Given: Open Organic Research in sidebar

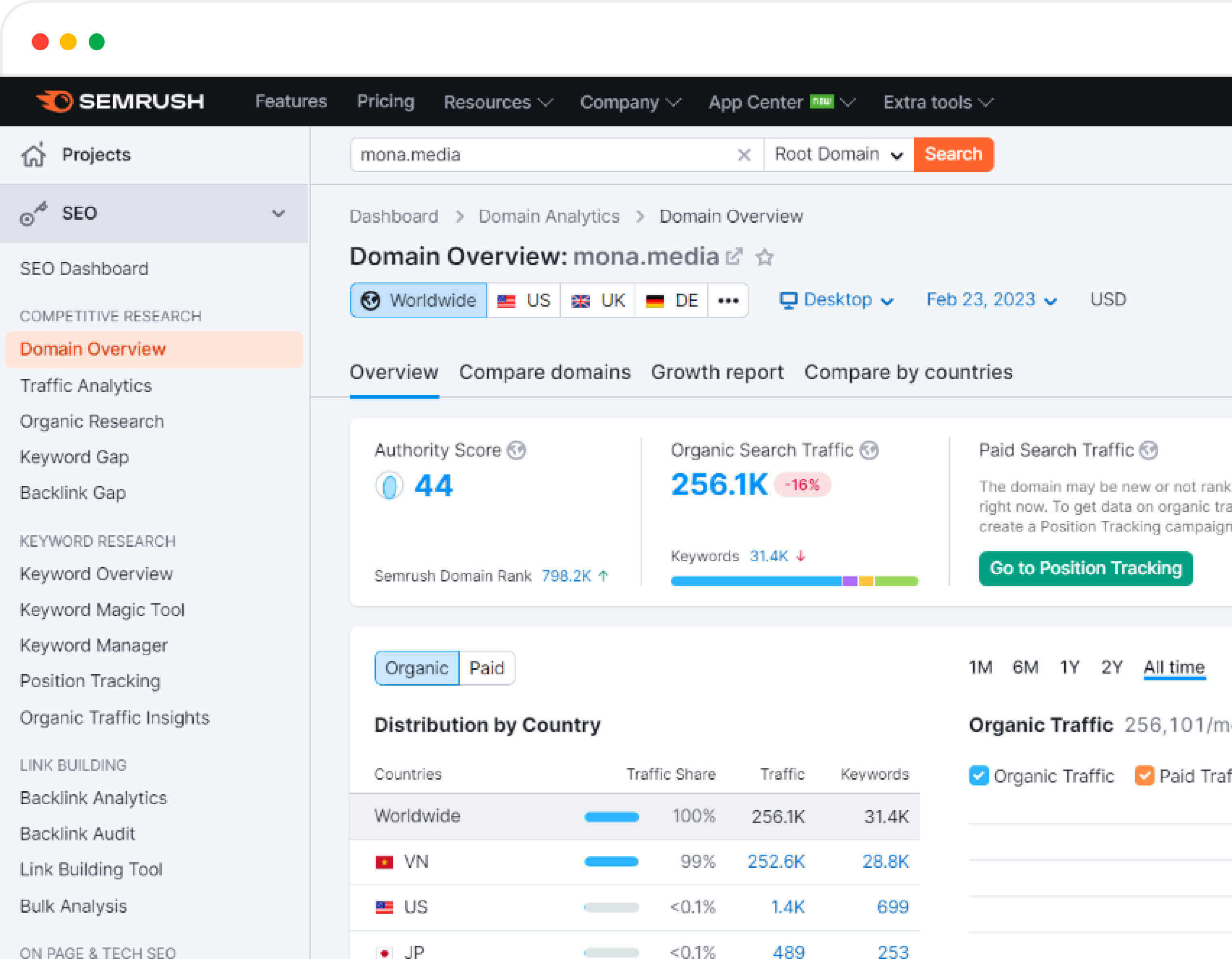Looking at the screenshot, I should coord(92,421).
